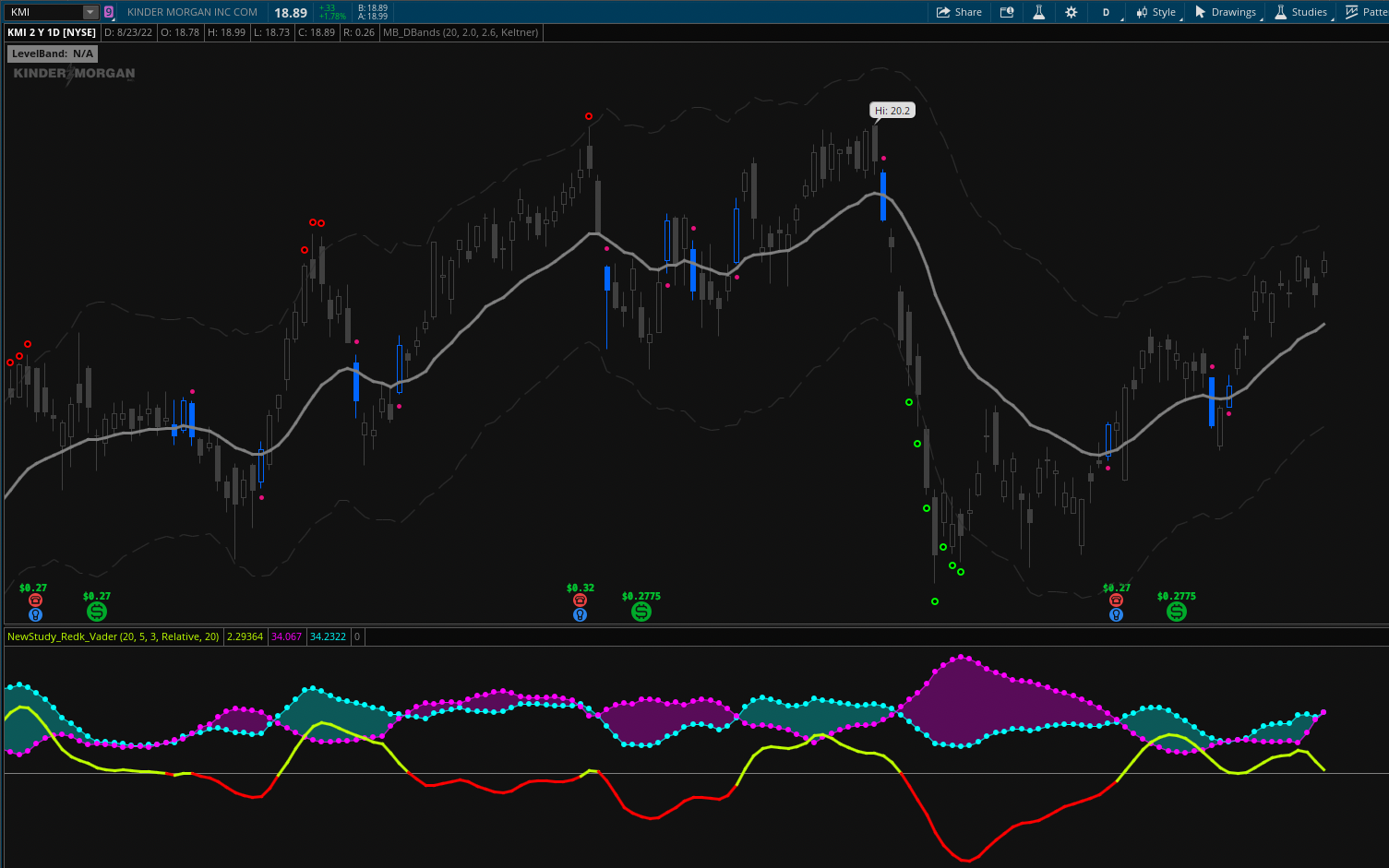The image size is (1389, 868).
Task: Click the yellow 2.29364 study value
Action: pyautogui.click(x=245, y=636)
